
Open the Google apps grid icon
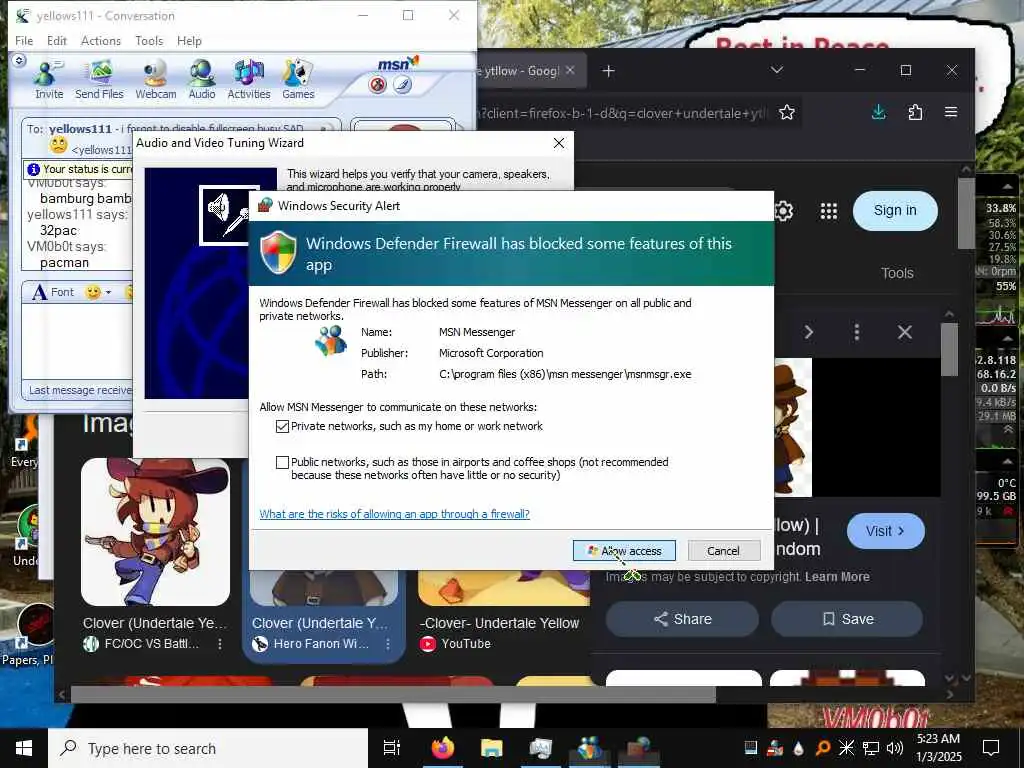(829, 210)
